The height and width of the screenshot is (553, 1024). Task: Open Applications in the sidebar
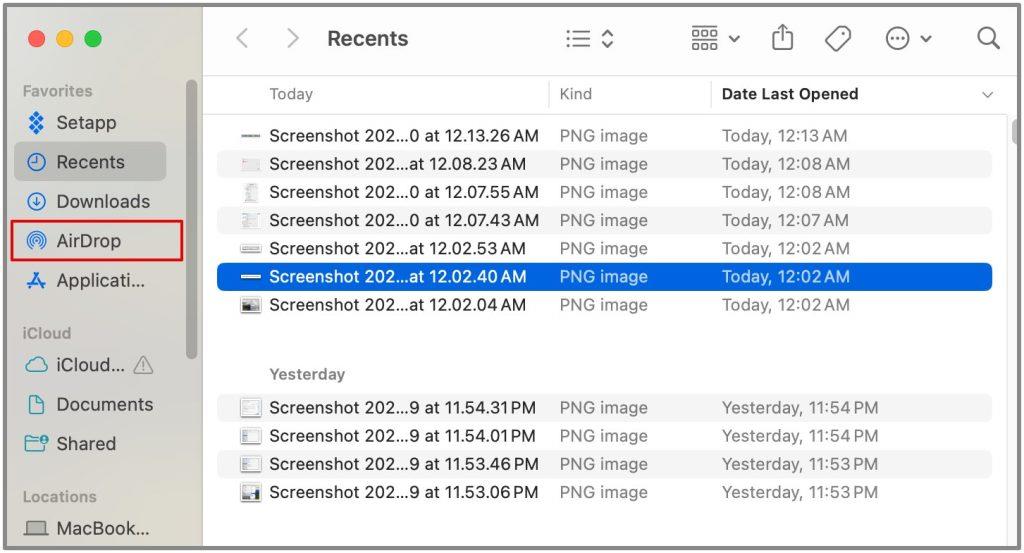tap(90, 281)
